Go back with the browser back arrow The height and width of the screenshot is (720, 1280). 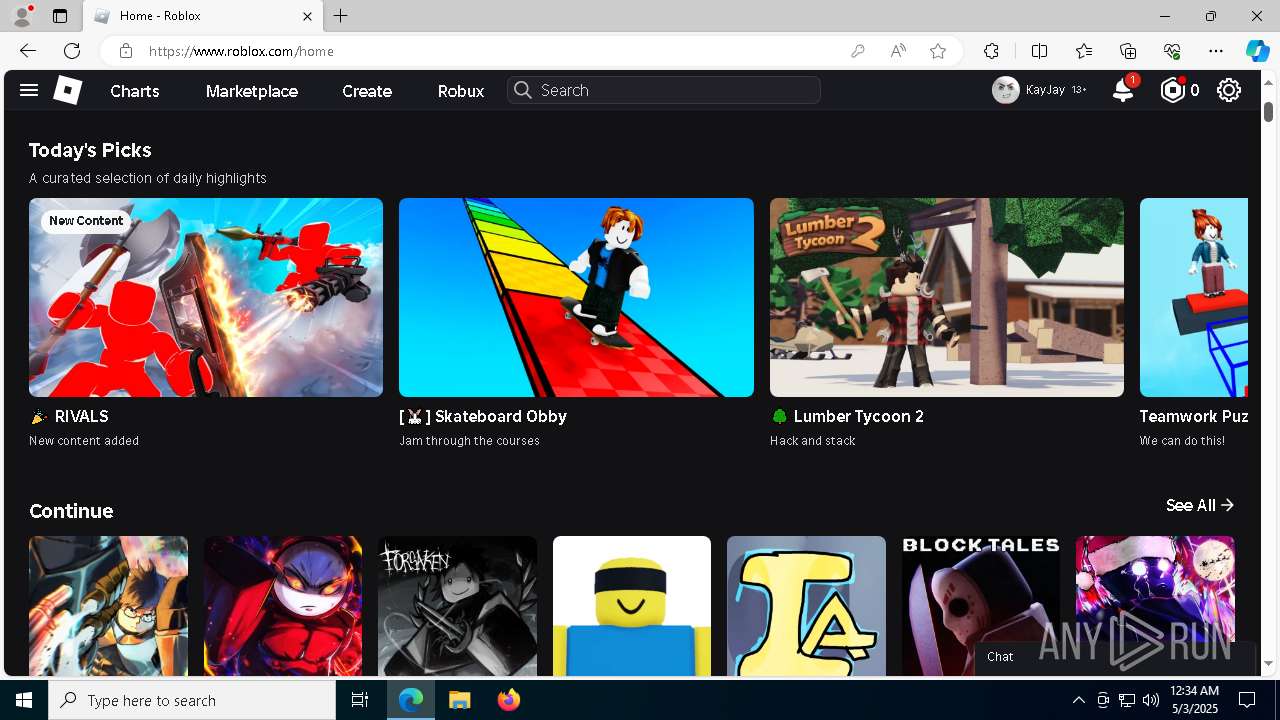[x=28, y=51]
